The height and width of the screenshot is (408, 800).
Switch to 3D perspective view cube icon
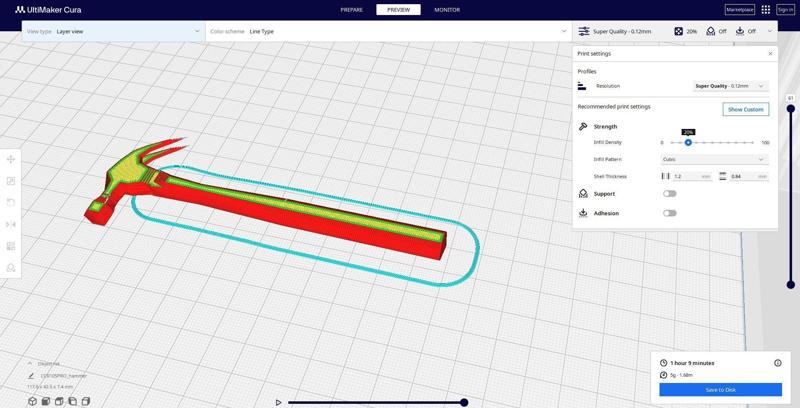(x=32, y=401)
